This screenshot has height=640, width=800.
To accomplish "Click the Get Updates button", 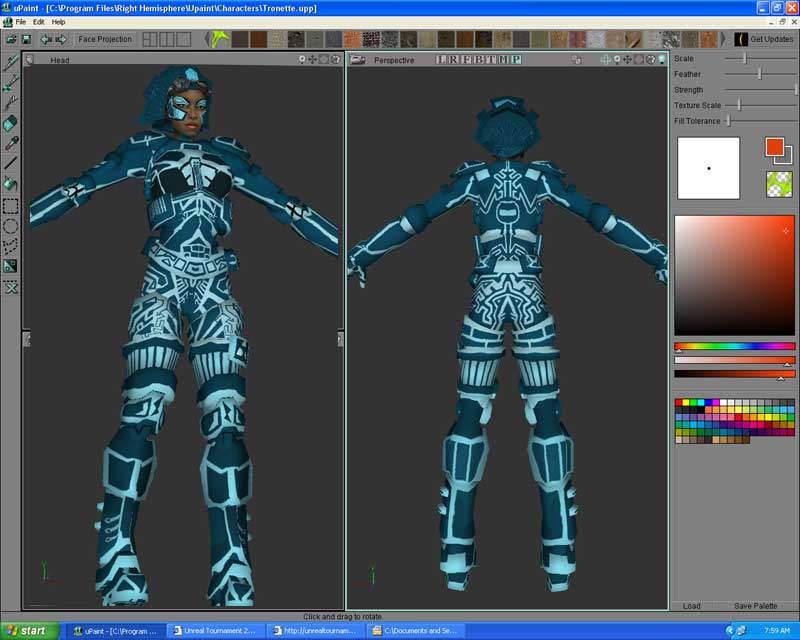I will coord(765,39).
